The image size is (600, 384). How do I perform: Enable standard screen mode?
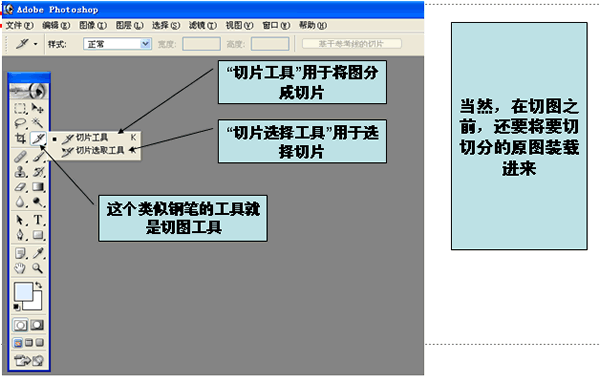click(18, 343)
